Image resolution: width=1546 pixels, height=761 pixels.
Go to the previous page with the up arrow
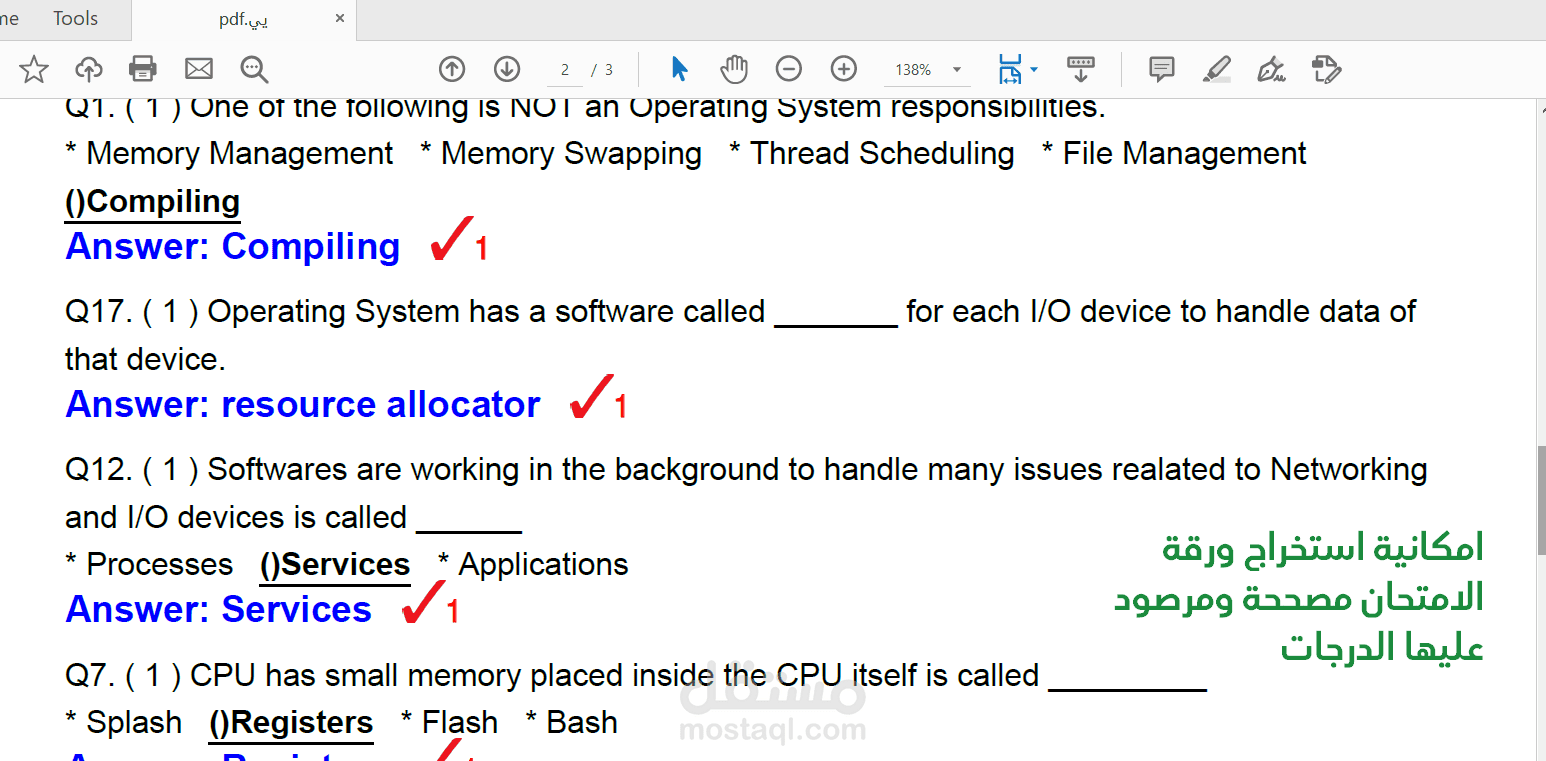pyautogui.click(x=452, y=69)
